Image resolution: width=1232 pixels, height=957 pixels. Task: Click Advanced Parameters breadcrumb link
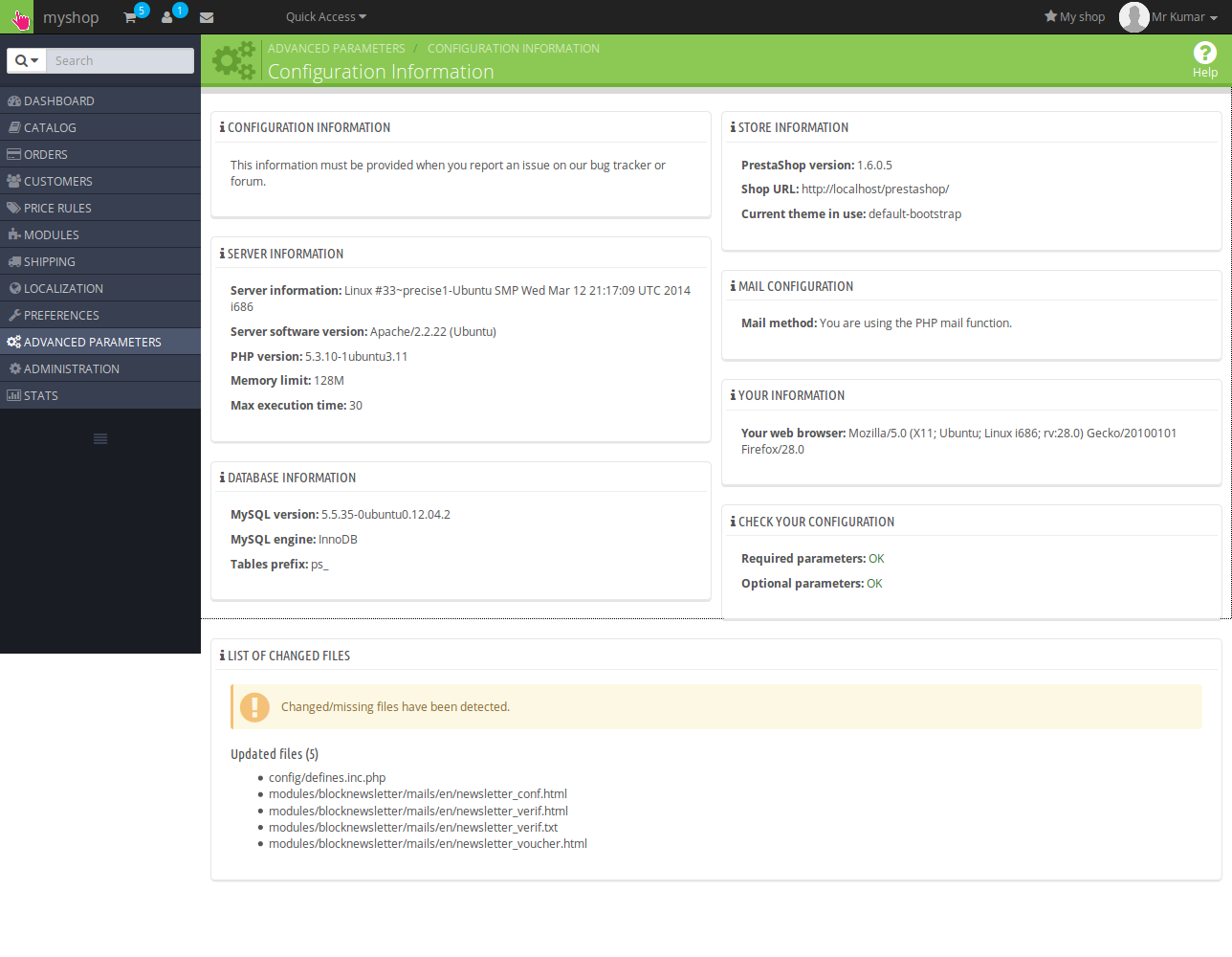[337, 48]
